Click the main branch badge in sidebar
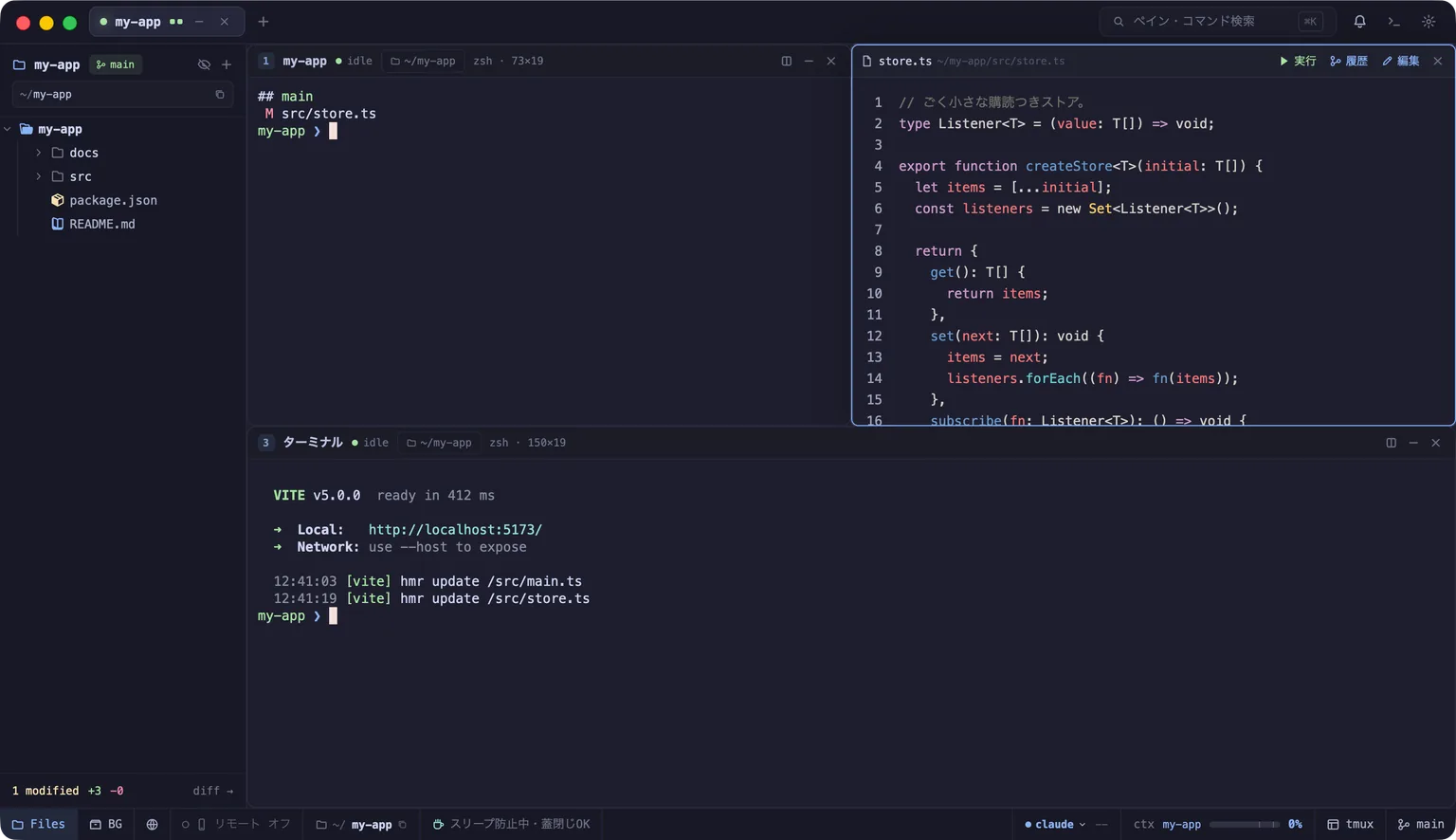The width and height of the screenshot is (1456, 840). coord(116,64)
